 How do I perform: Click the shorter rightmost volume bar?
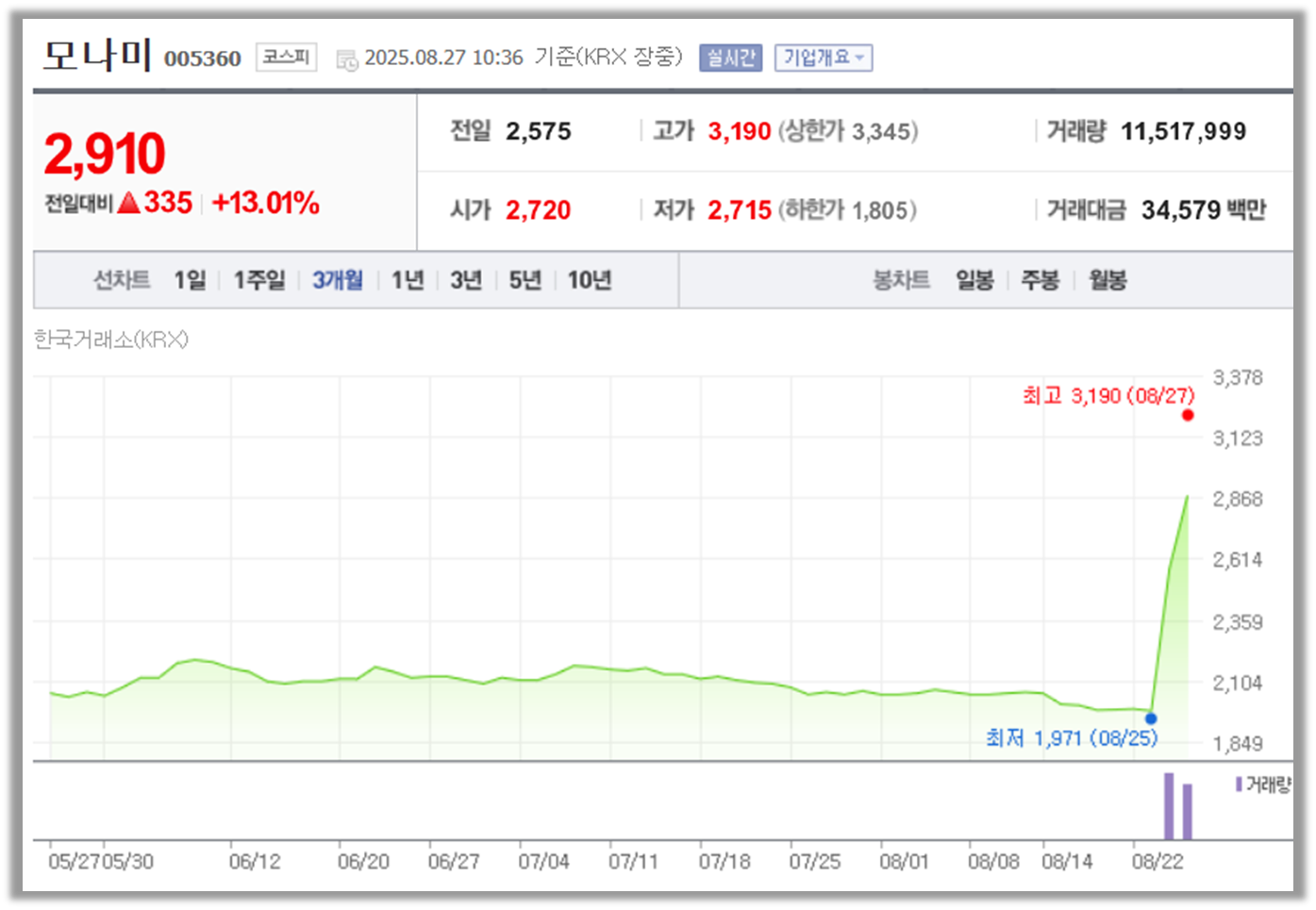[1188, 811]
